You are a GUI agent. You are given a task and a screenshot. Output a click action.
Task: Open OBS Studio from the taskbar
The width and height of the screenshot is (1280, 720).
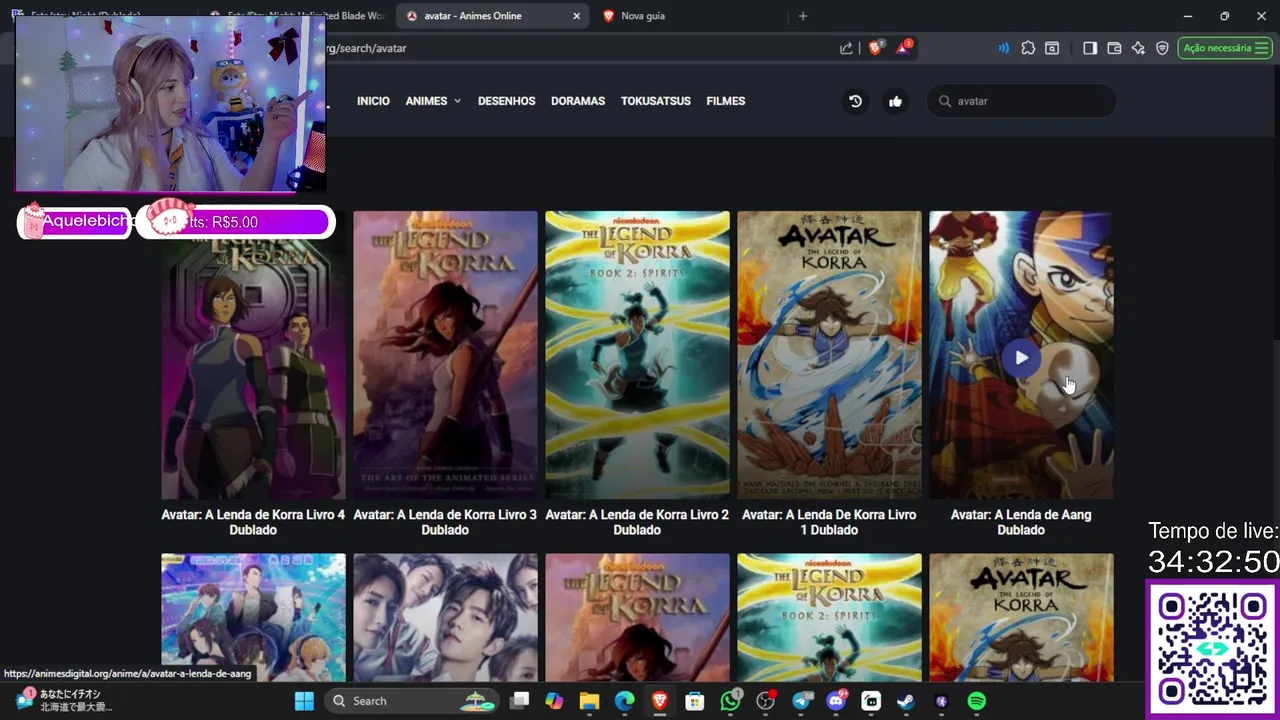[766, 701]
